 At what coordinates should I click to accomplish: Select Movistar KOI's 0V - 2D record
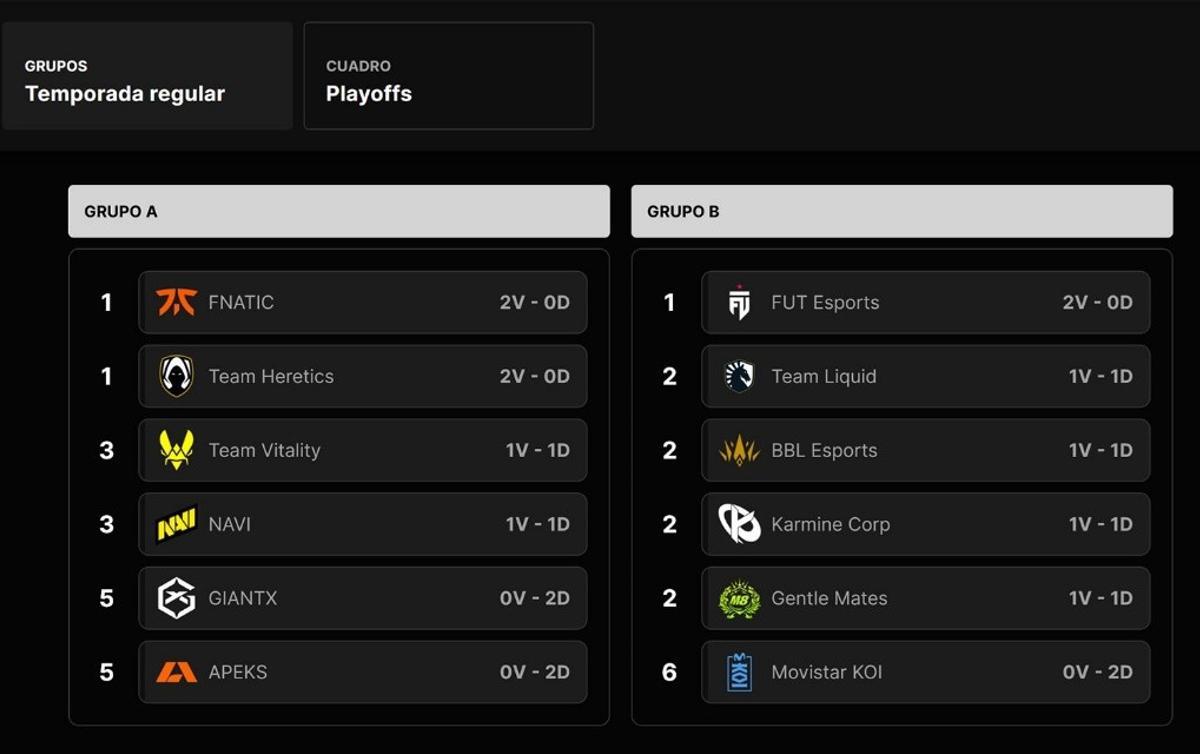1098,672
